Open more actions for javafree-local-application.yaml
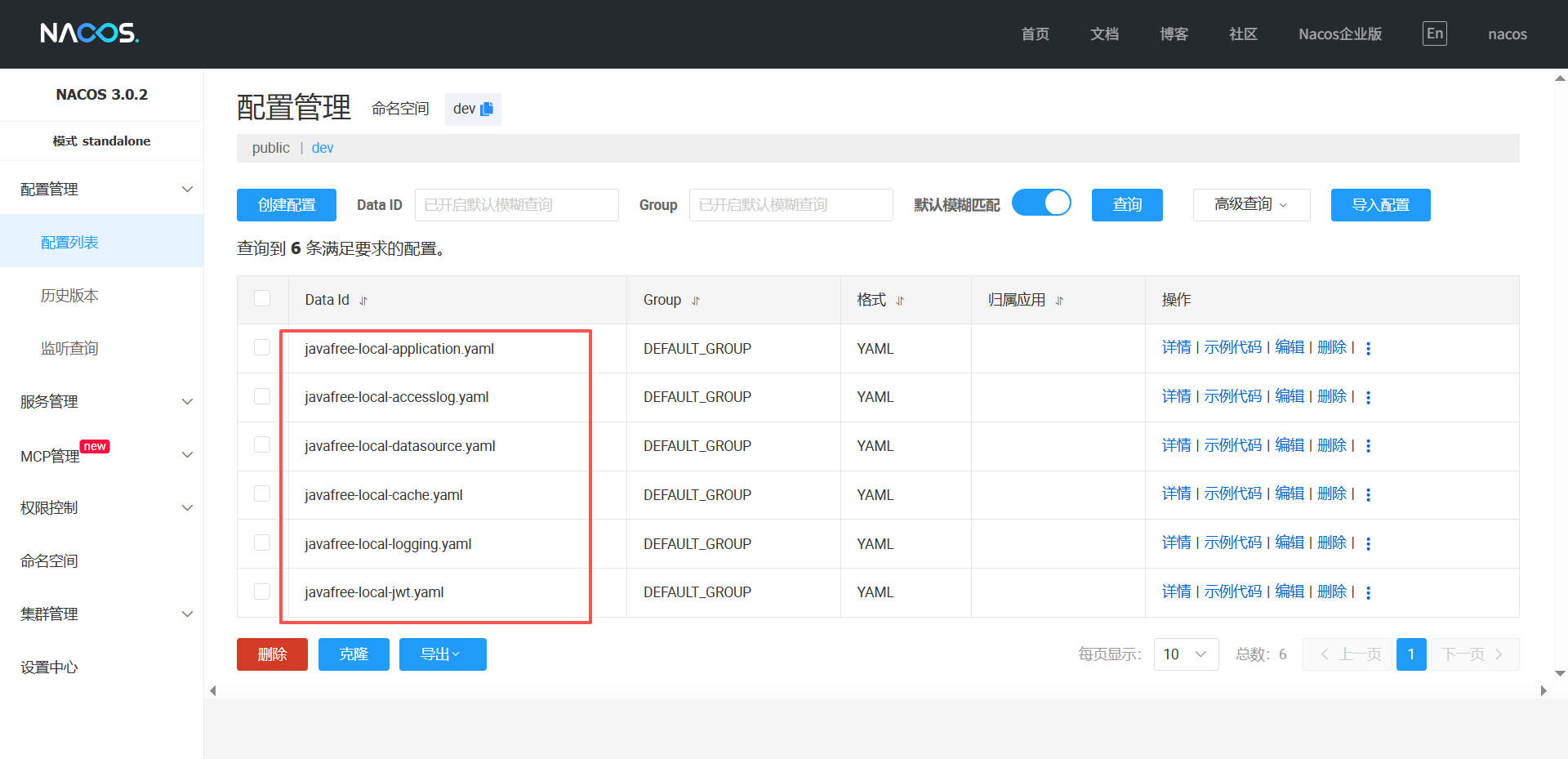Viewport: 1568px width, 759px height. [1368, 349]
